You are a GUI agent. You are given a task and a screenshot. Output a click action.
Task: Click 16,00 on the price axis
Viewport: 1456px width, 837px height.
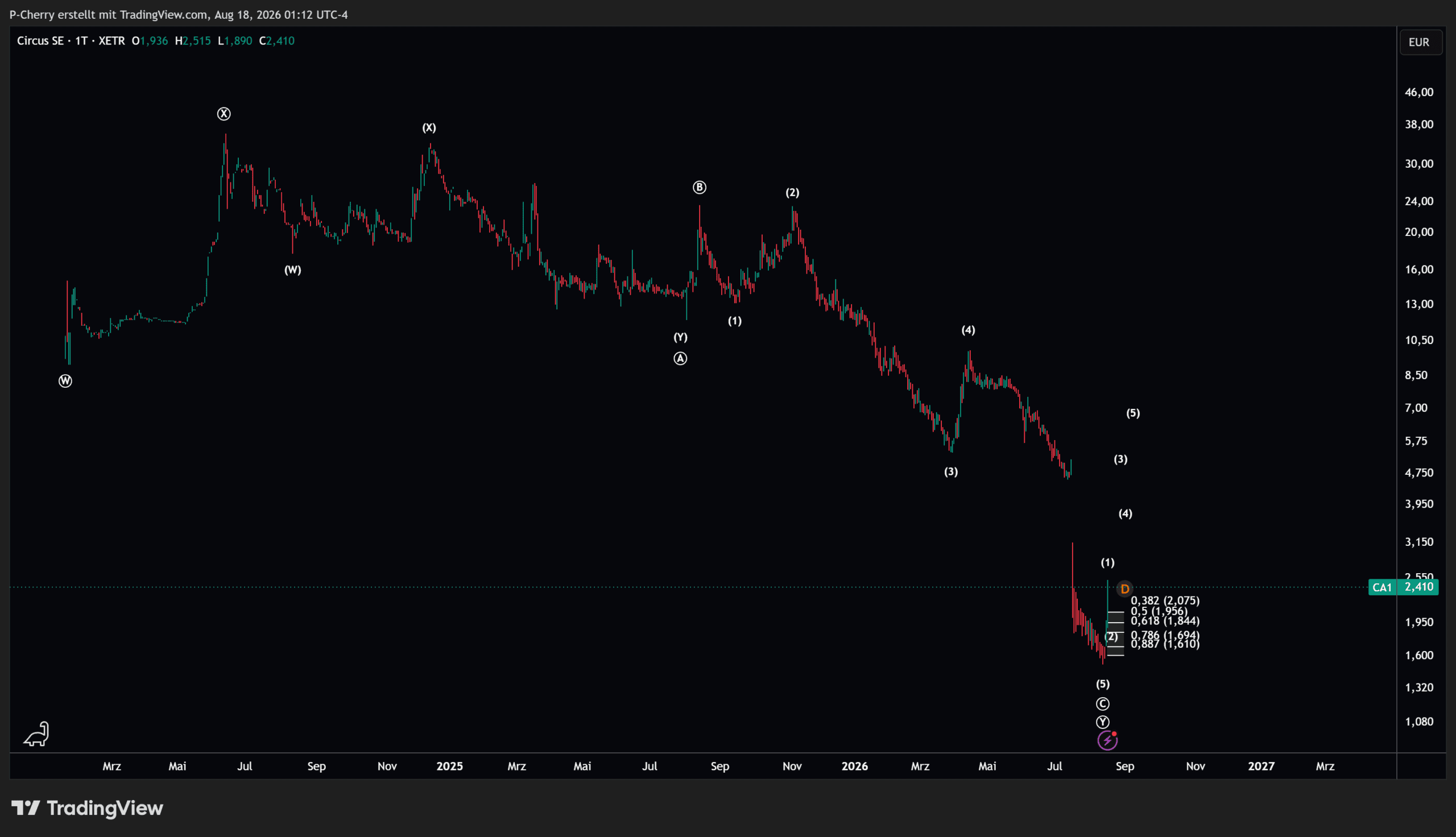(1418, 270)
